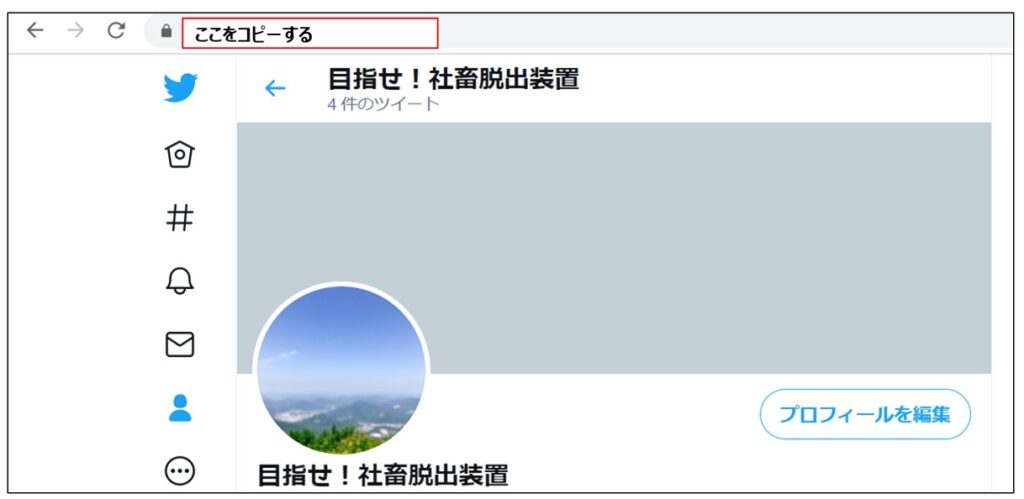Expand the More menu ellipsis circle icon

point(180,470)
